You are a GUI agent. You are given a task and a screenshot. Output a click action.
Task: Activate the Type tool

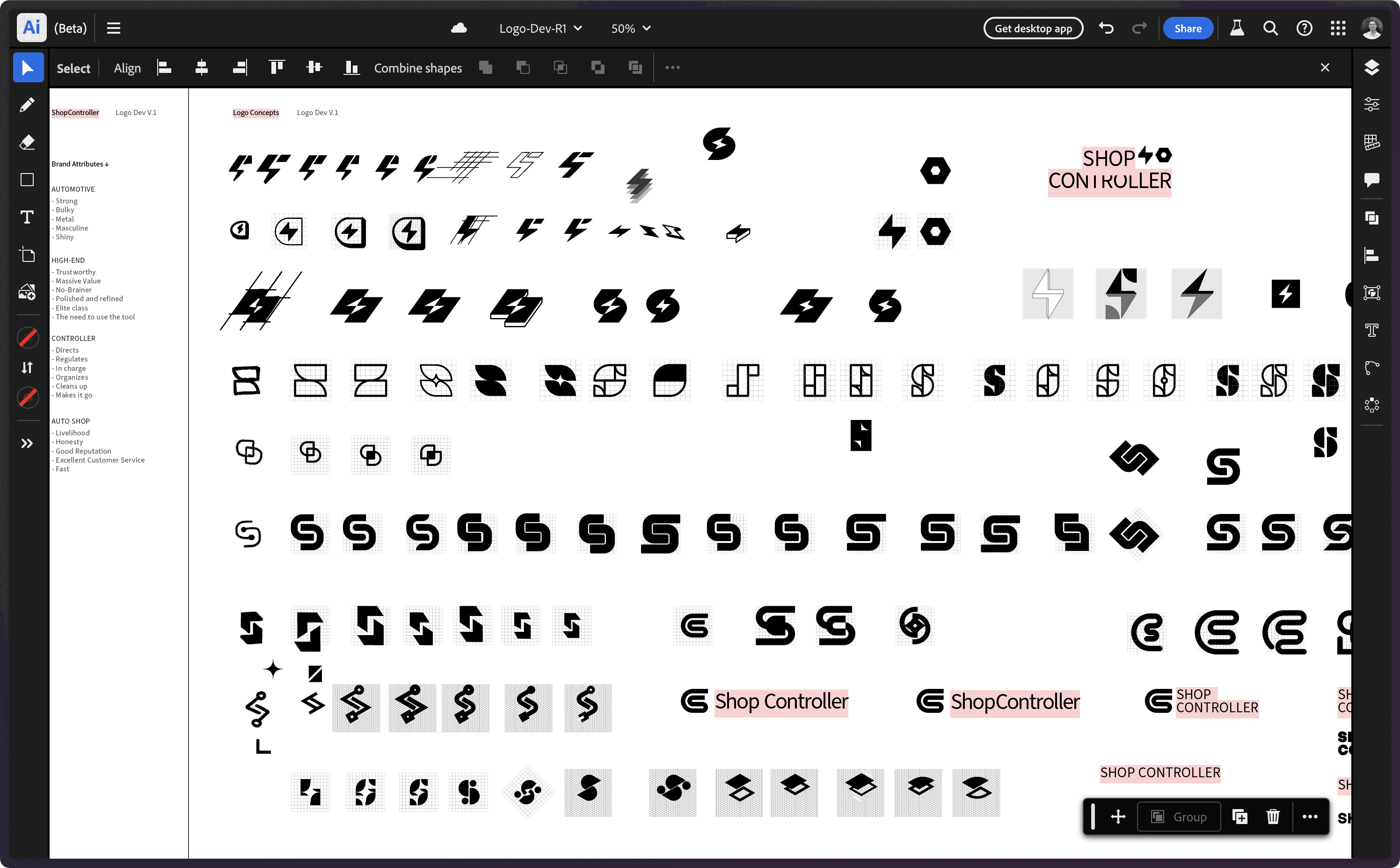point(27,217)
